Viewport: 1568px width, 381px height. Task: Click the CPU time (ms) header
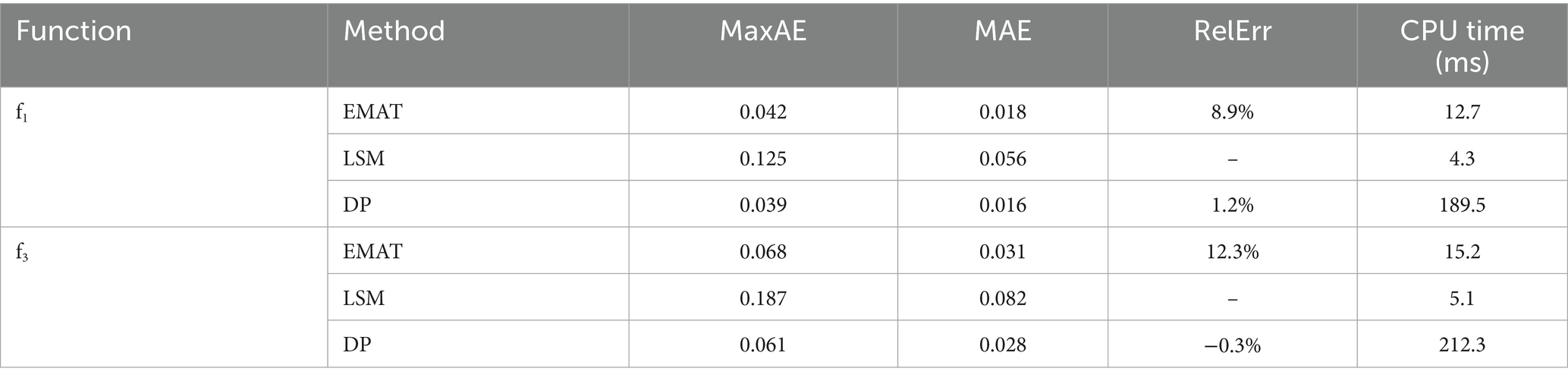point(1461,46)
